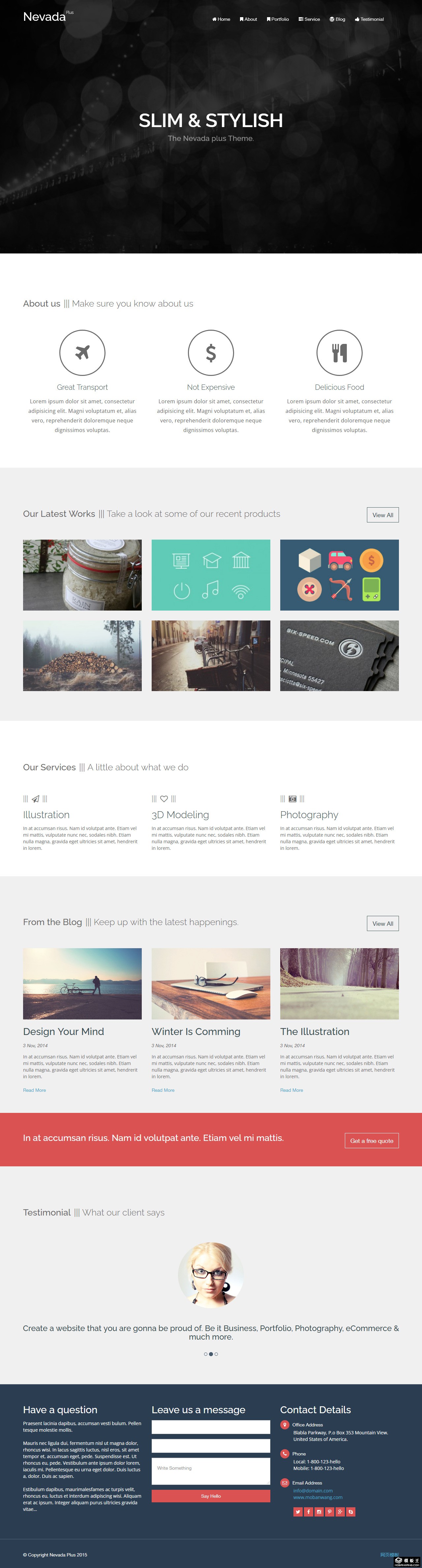Click View All beside Our Latest Works
The height and width of the screenshot is (1568, 422).
tap(382, 515)
